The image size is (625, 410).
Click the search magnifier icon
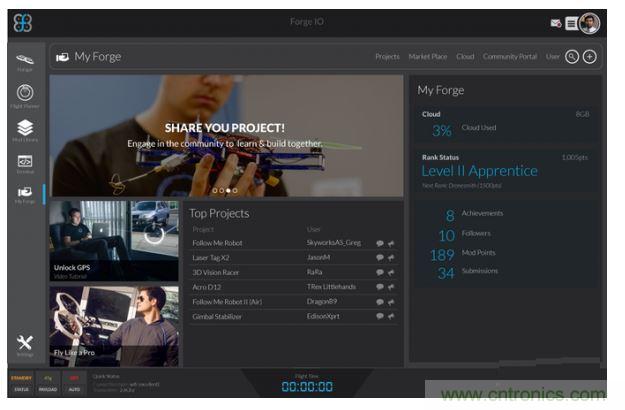pos(572,57)
